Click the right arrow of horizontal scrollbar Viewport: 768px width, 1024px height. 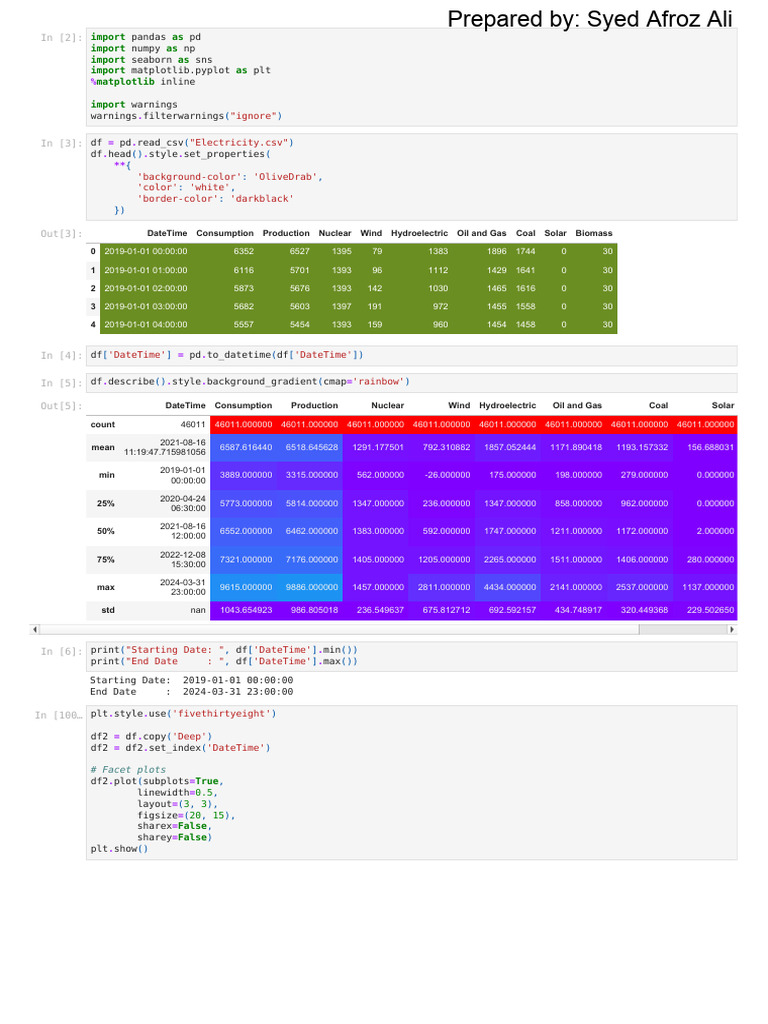click(x=731, y=630)
